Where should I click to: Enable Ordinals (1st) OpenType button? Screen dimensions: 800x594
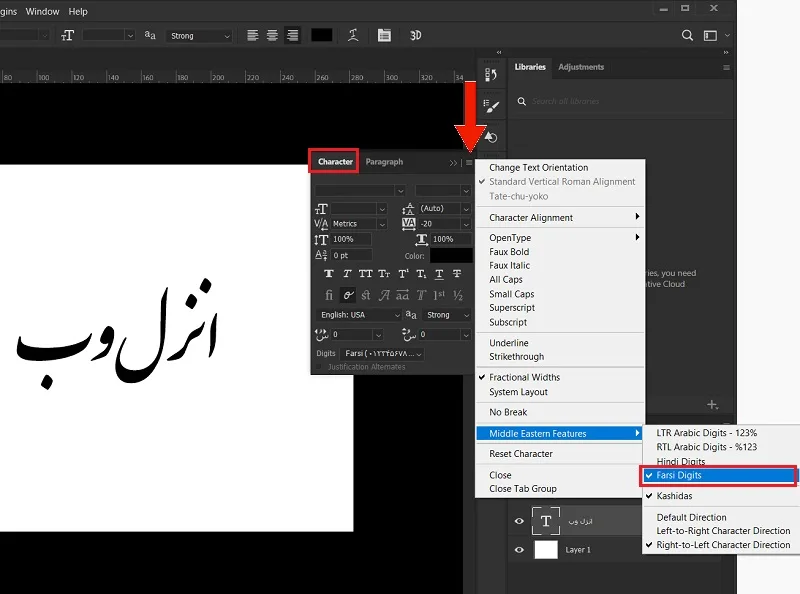tap(439, 295)
